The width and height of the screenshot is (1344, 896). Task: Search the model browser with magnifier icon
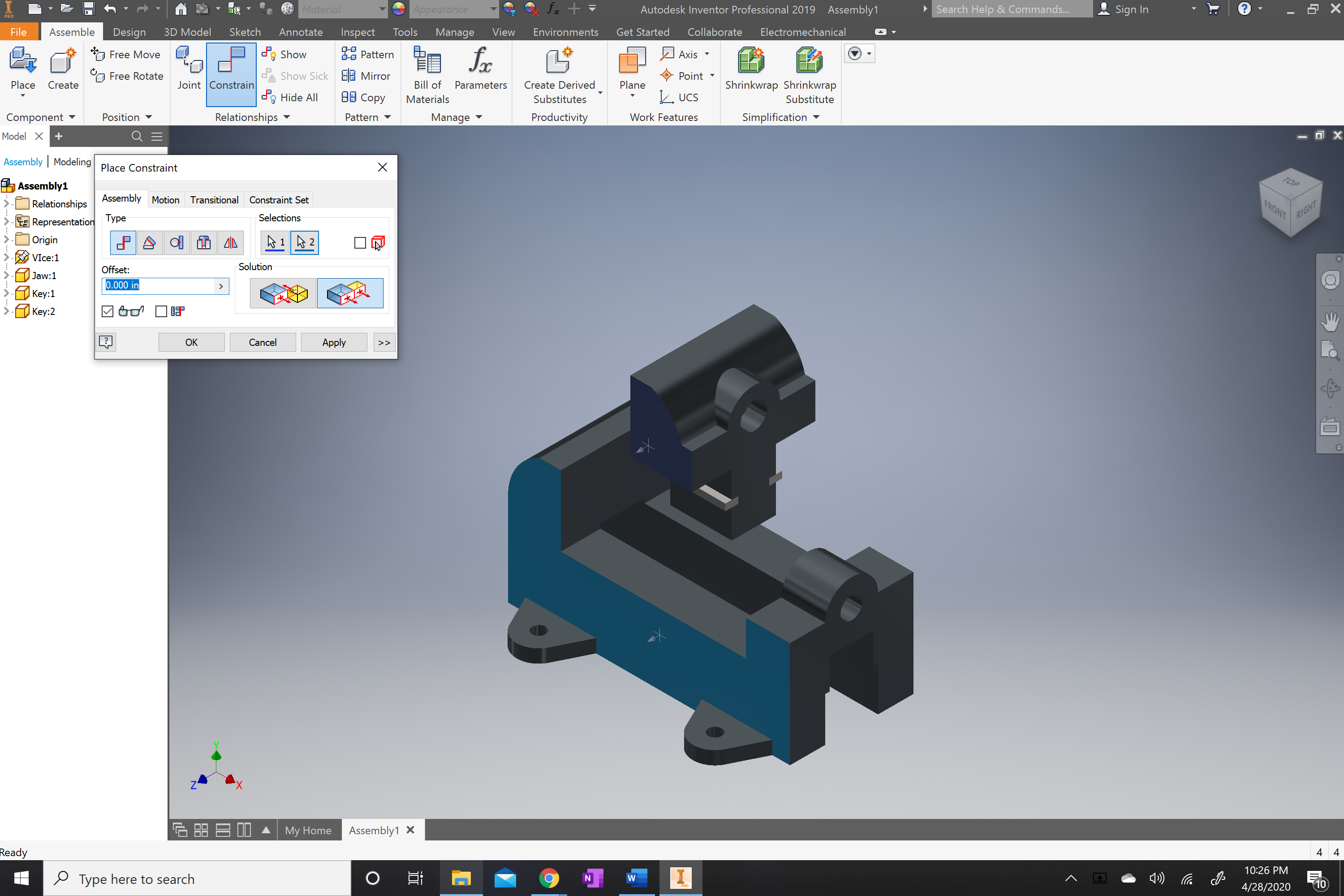click(x=137, y=136)
